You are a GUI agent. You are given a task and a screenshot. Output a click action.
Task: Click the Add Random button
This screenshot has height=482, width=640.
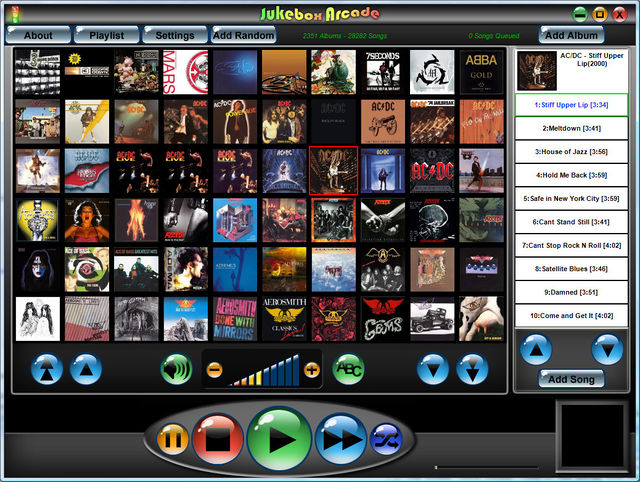click(x=243, y=35)
